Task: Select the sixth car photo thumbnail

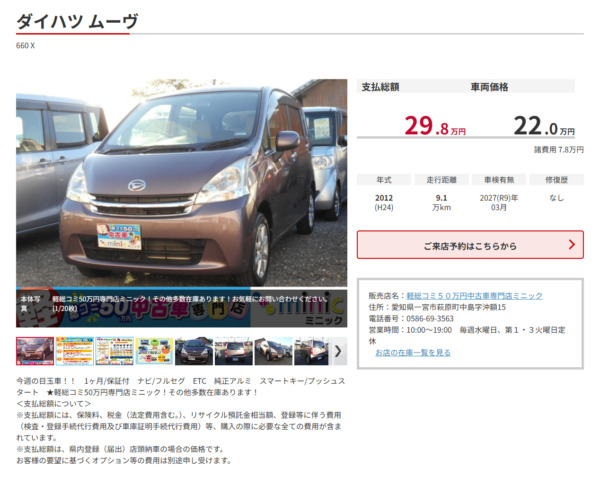Action: 234,351
